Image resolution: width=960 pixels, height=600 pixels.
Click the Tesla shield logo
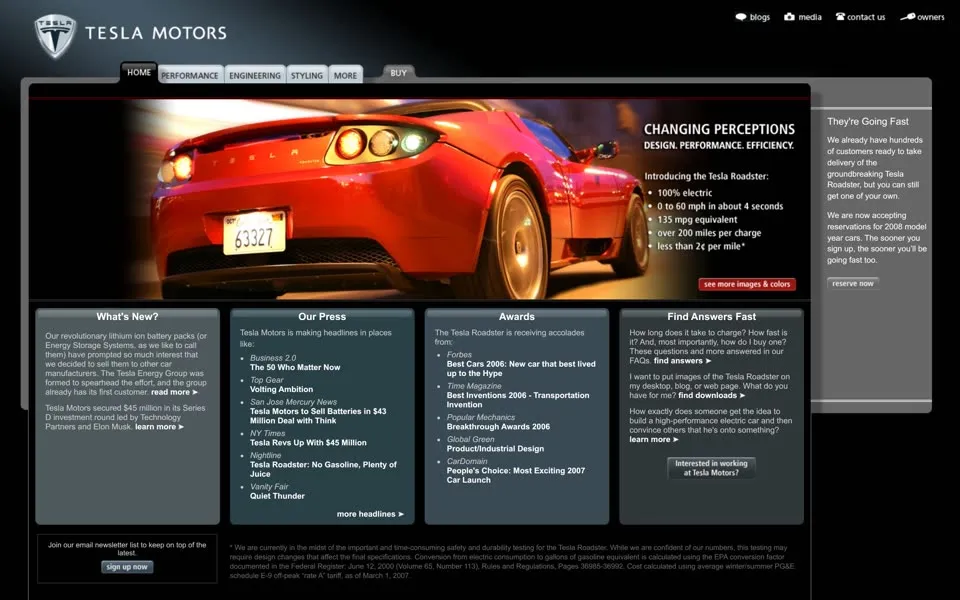pyautogui.click(x=55, y=36)
